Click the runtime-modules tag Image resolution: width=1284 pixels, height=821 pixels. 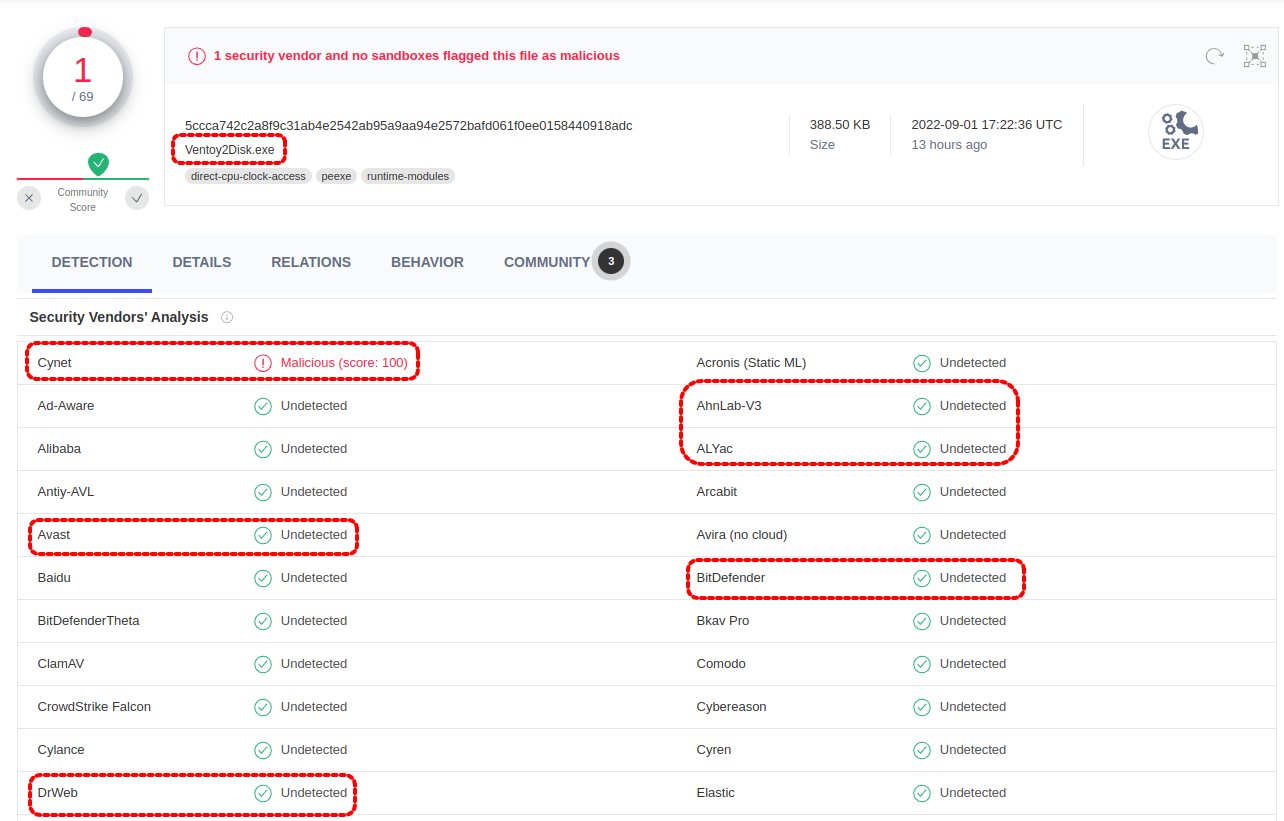(408, 176)
